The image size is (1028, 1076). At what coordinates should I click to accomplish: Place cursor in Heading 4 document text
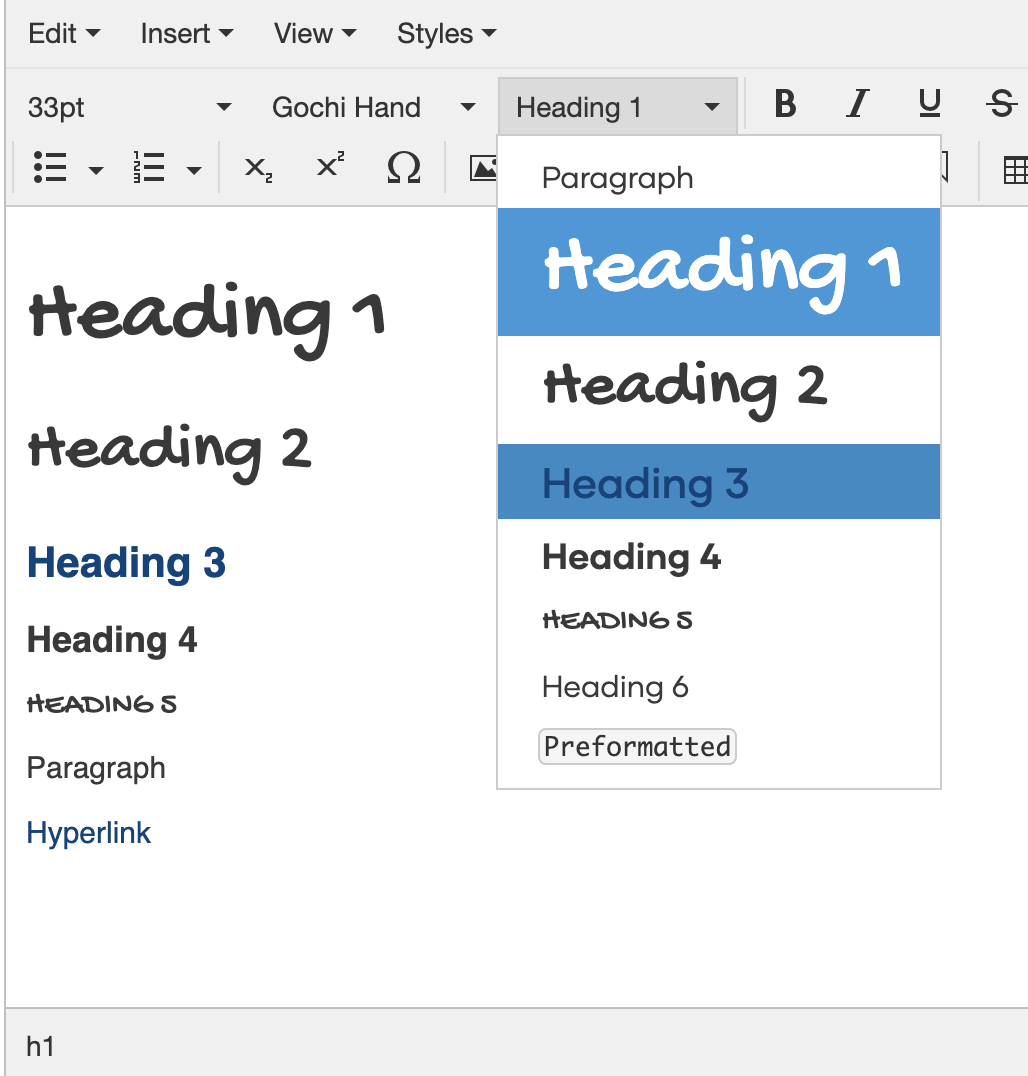pyautogui.click(x=112, y=640)
